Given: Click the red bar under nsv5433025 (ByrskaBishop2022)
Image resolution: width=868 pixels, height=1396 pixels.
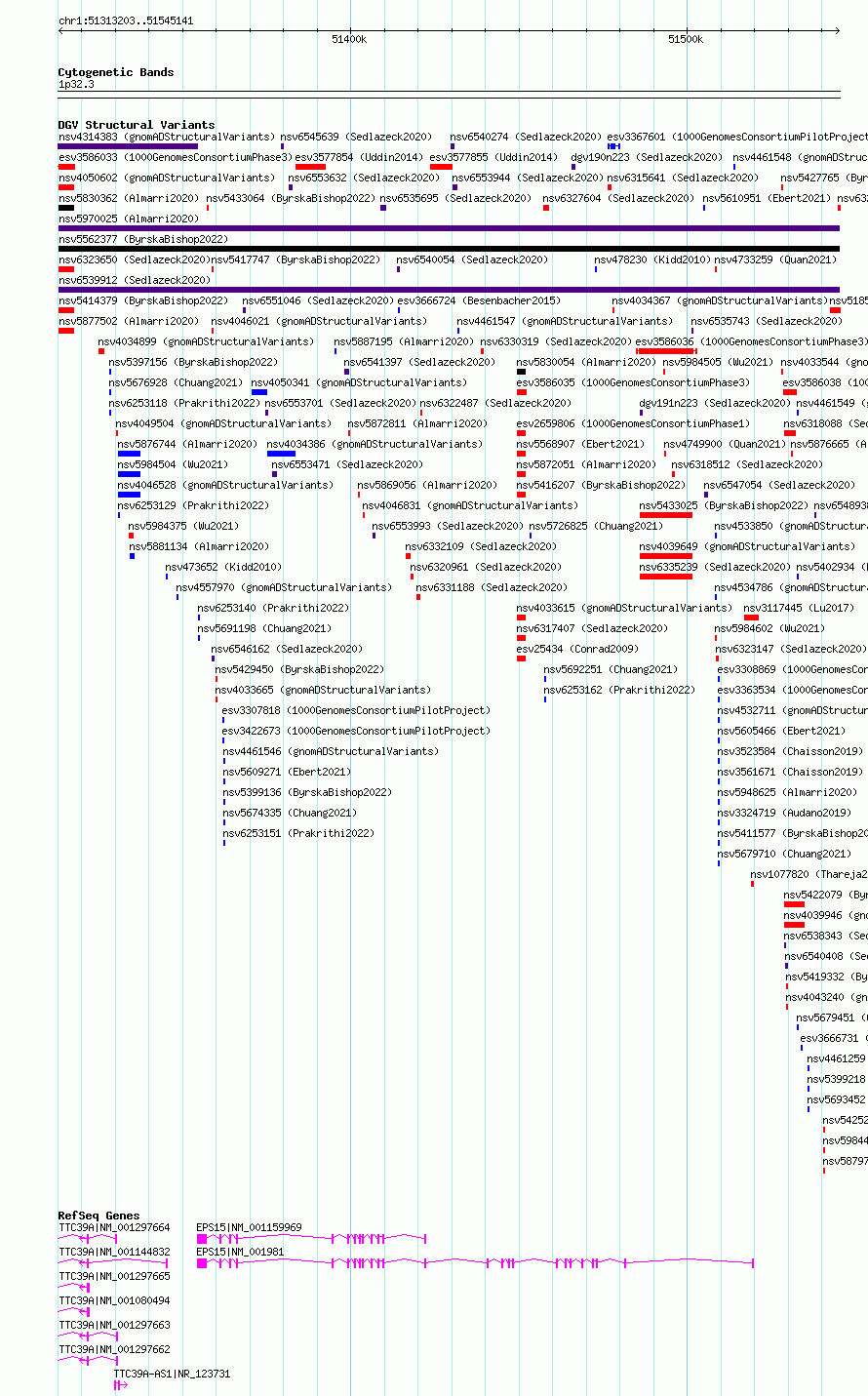Looking at the screenshot, I should click(665, 515).
